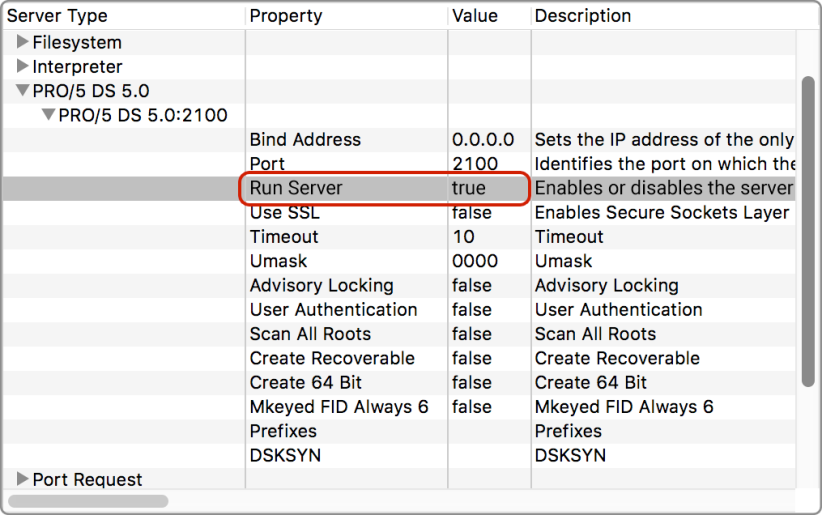This screenshot has height=515, width=822.
Task: Select the Umask property
Action: (x=278, y=261)
